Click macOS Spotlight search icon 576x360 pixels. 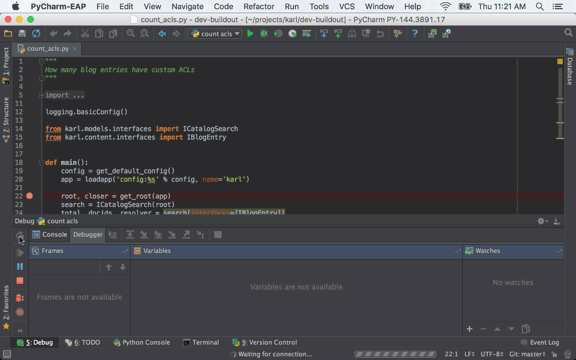tap(540, 6)
